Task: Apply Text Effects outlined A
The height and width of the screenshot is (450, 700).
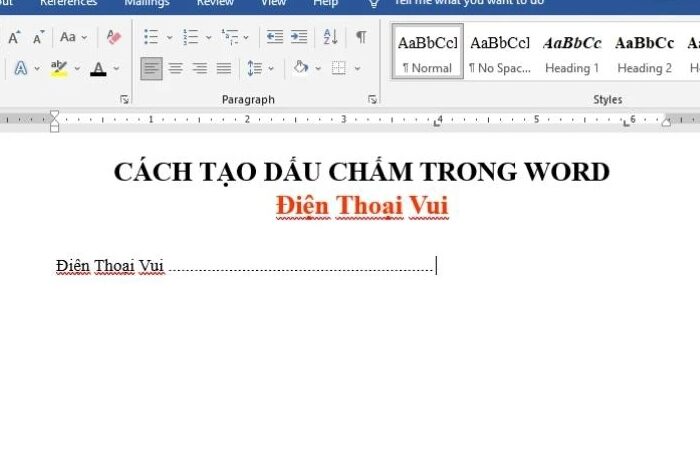Action: (x=21, y=68)
